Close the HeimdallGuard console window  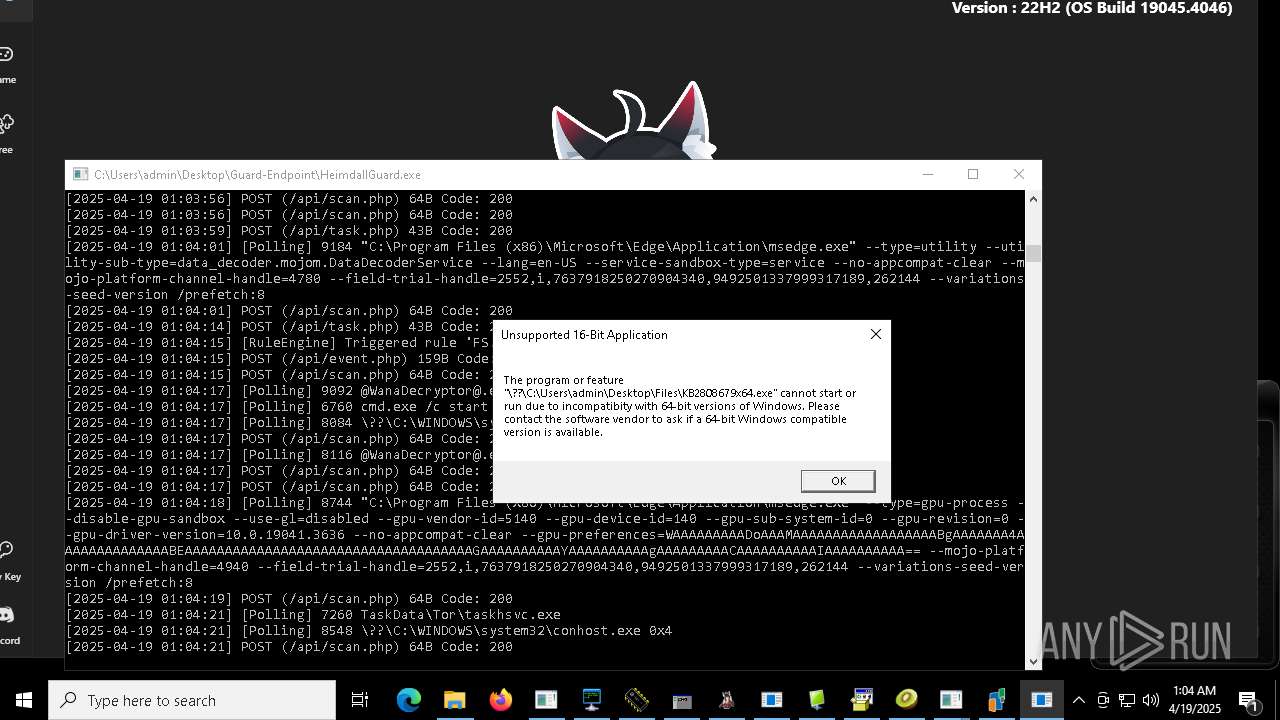[1018, 174]
